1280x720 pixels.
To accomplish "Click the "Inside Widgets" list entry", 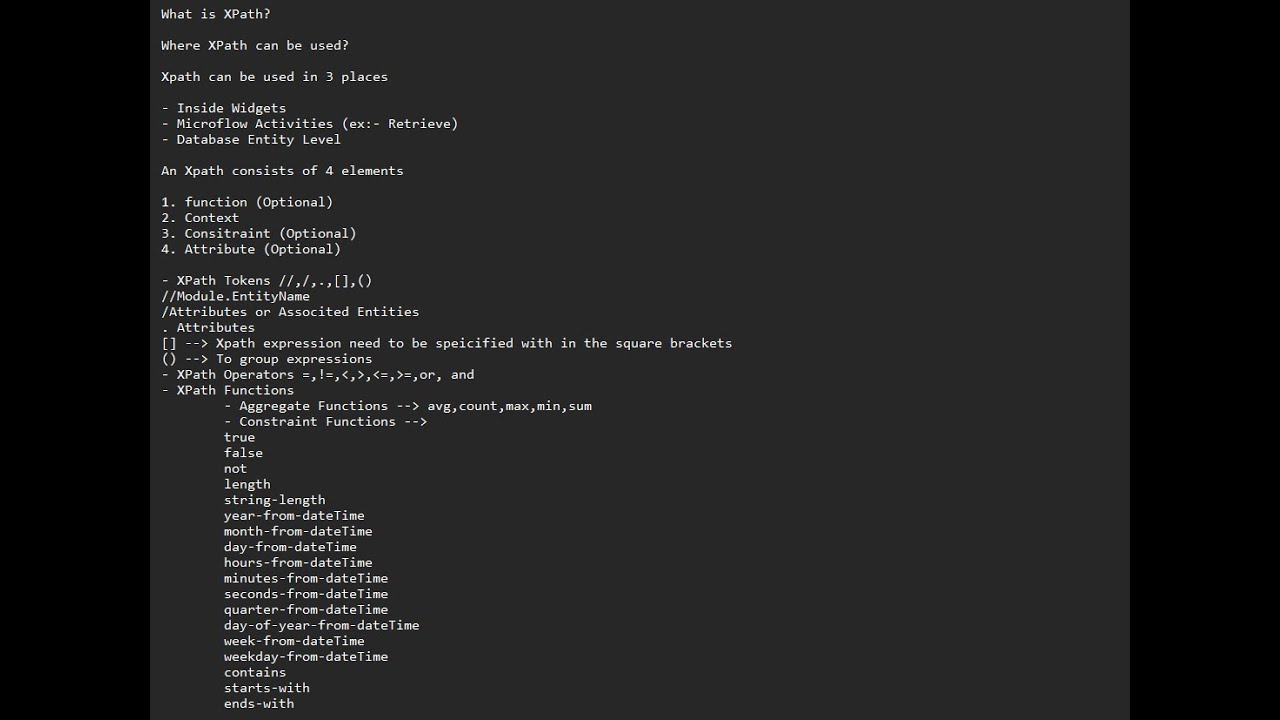I will click(x=231, y=108).
